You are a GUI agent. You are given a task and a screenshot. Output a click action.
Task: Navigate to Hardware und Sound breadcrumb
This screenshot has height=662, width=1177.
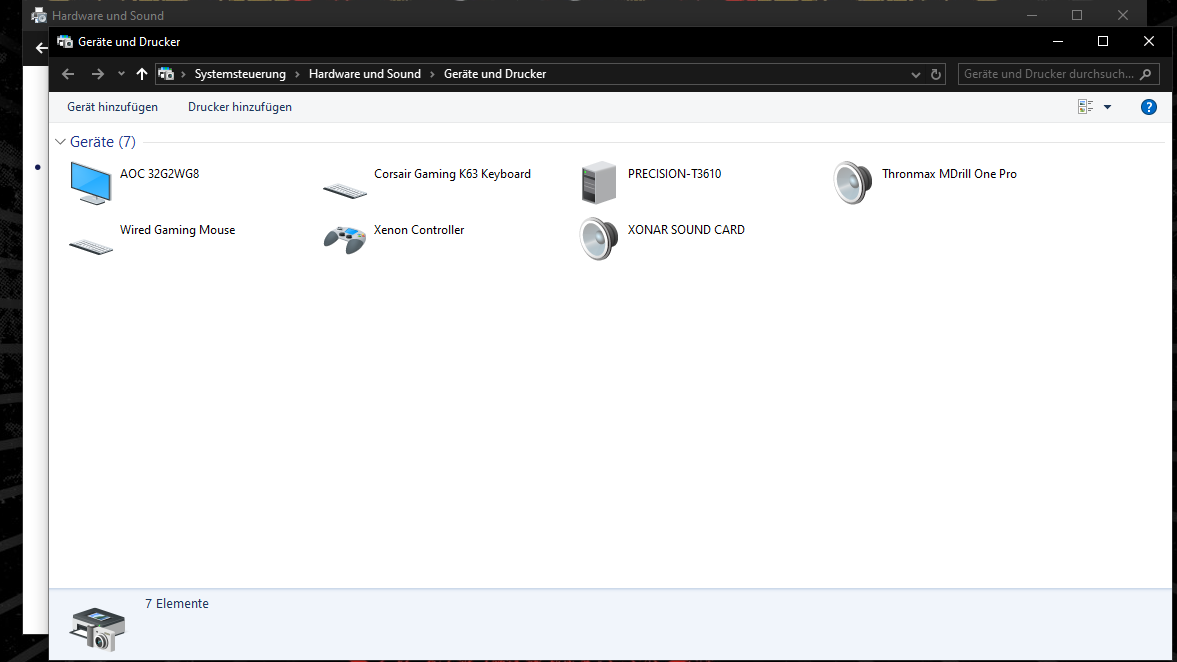tap(366, 73)
